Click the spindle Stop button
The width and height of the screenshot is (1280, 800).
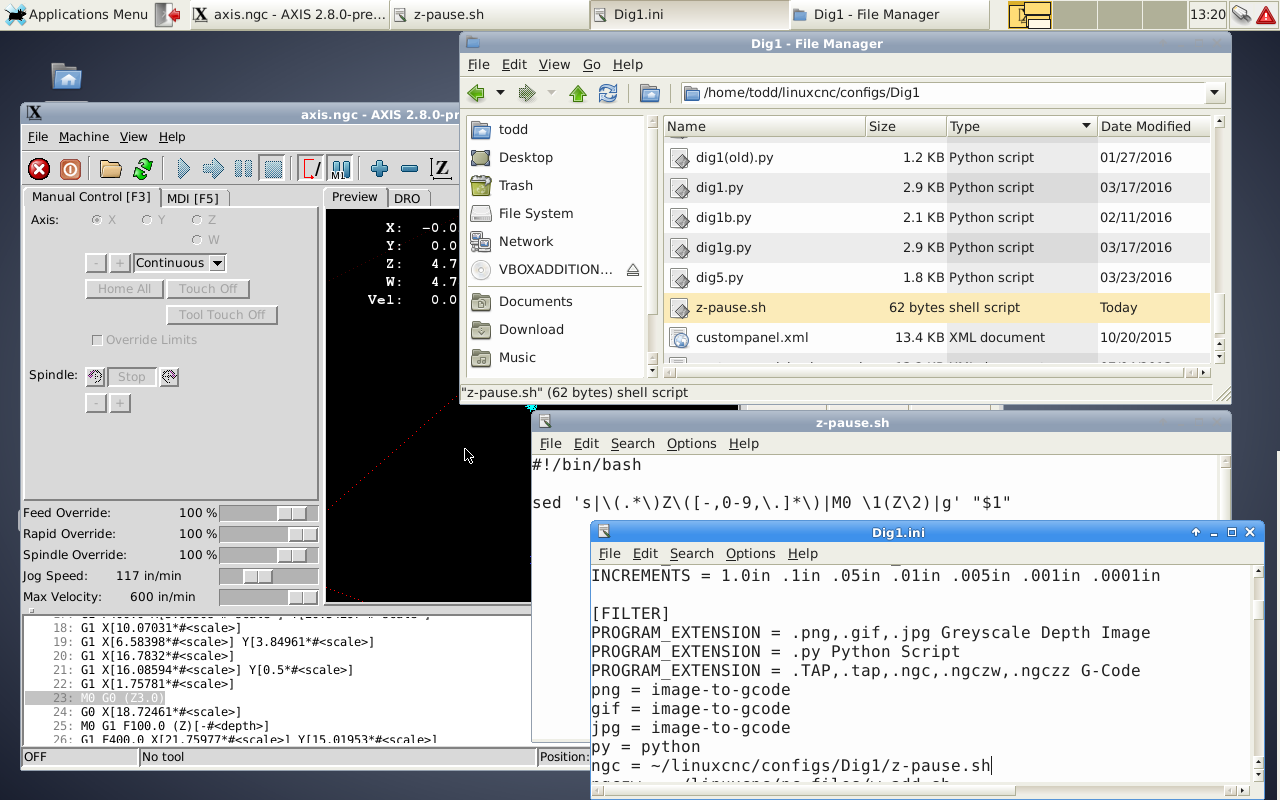pyautogui.click(x=132, y=377)
